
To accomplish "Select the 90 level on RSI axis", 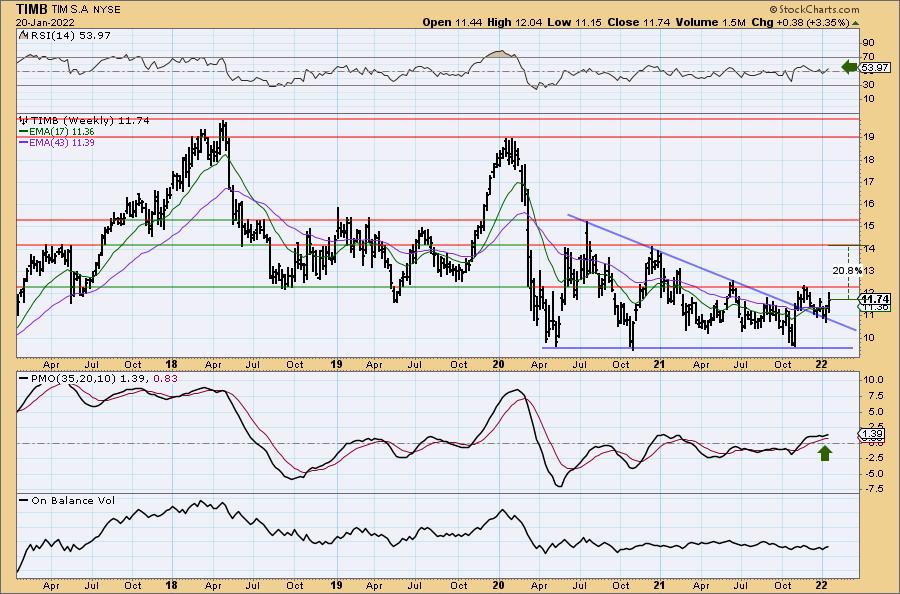I will click(868, 42).
